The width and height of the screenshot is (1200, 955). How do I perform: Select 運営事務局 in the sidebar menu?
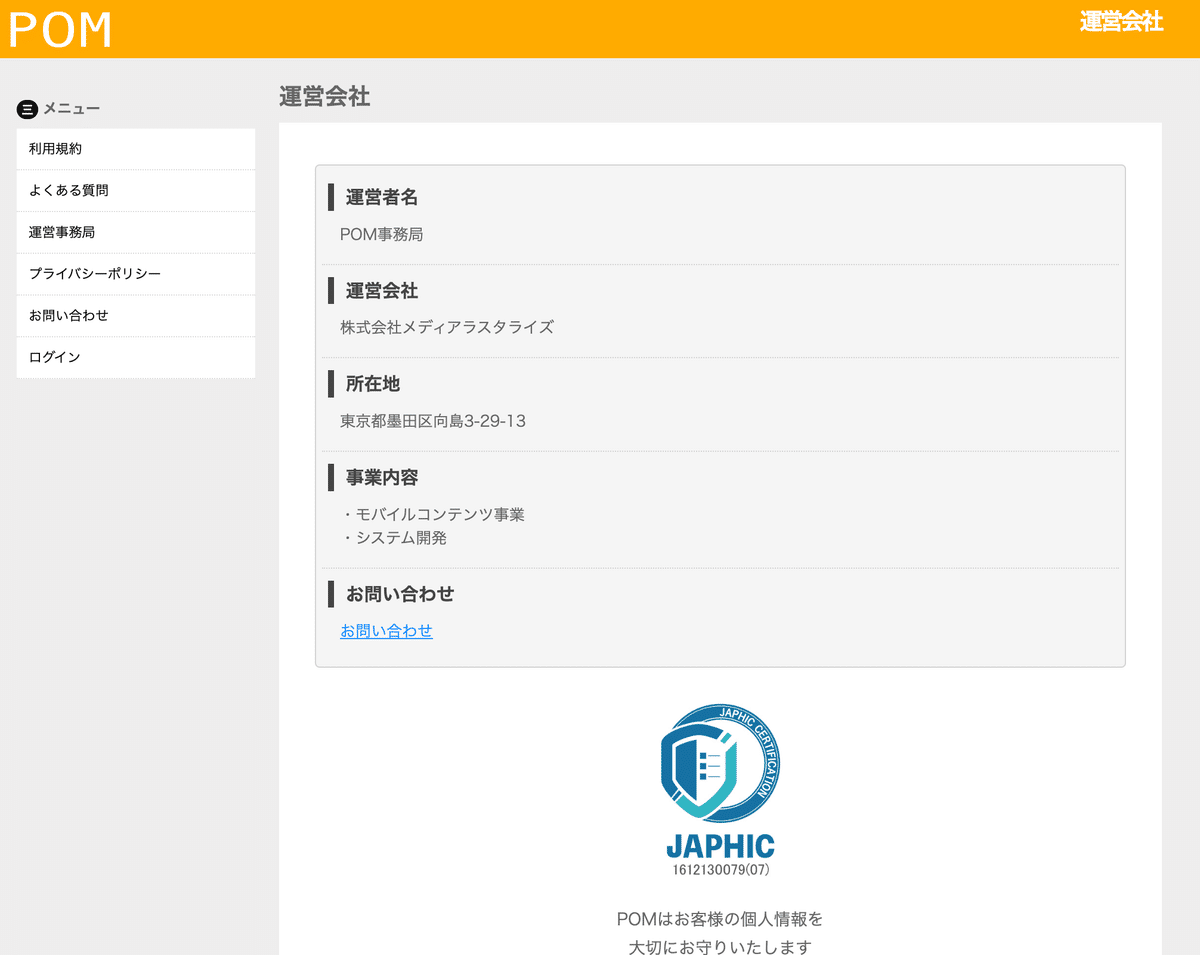coord(61,232)
